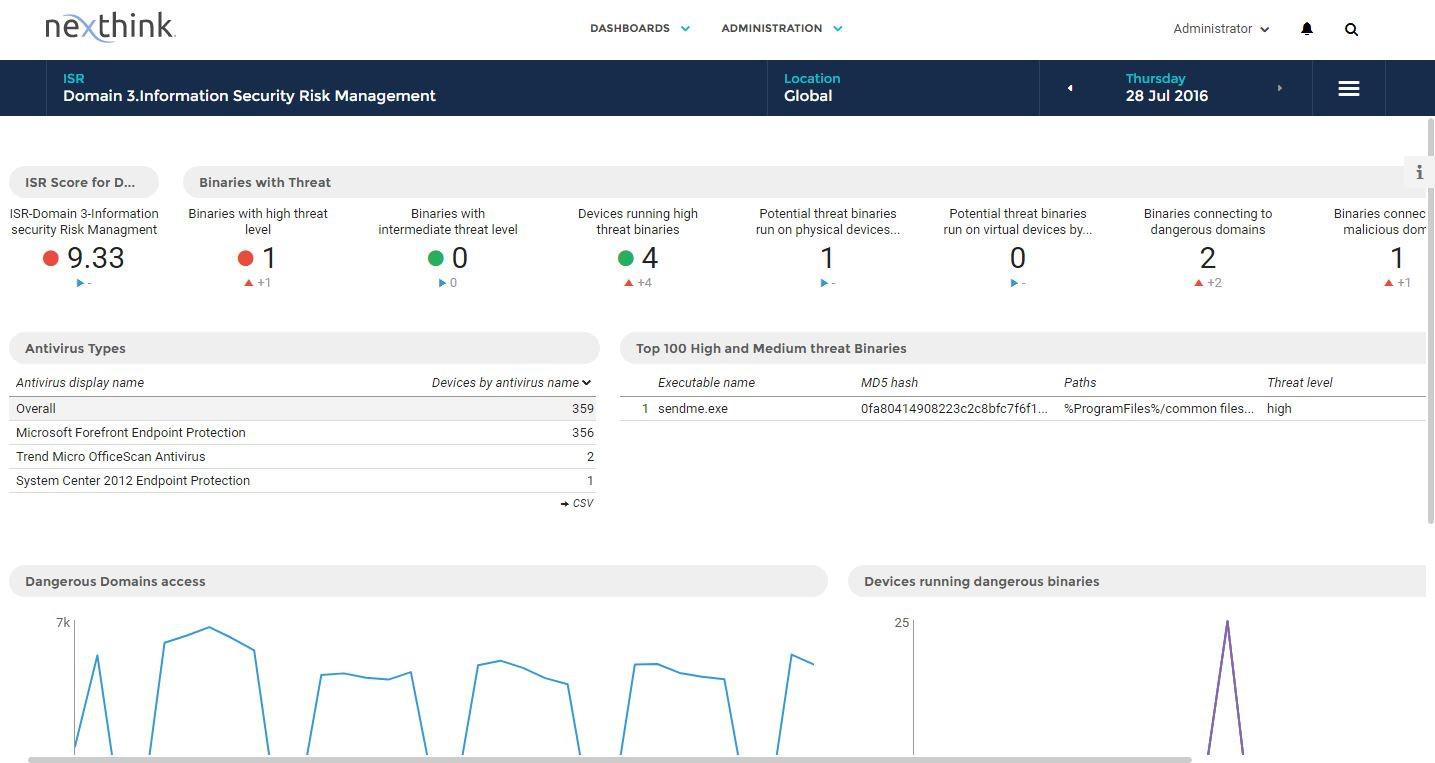Navigate to the previous day with the left arrow

click(1070, 88)
